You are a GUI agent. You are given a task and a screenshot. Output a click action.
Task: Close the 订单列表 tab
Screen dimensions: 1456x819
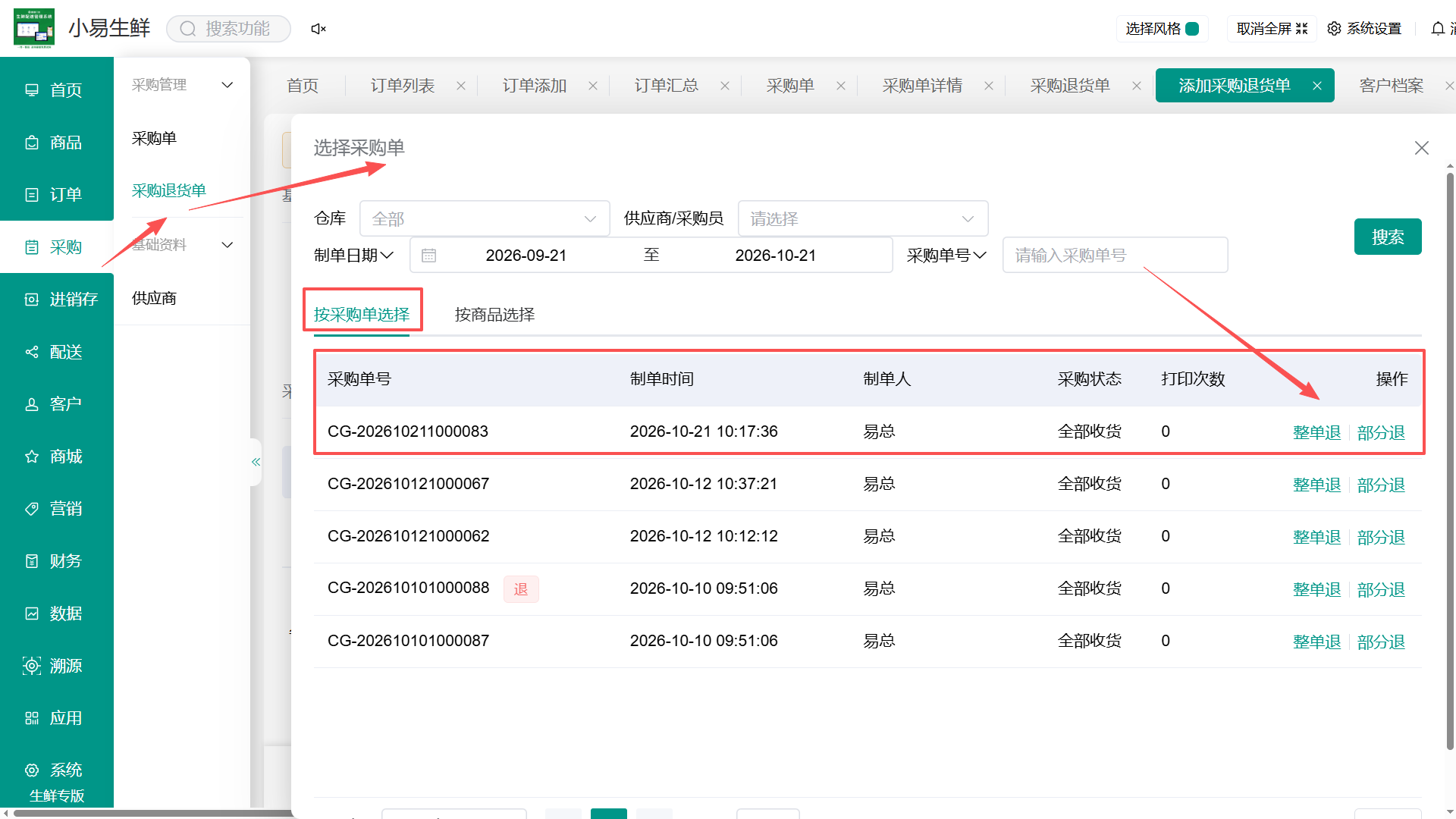point(461,86)
